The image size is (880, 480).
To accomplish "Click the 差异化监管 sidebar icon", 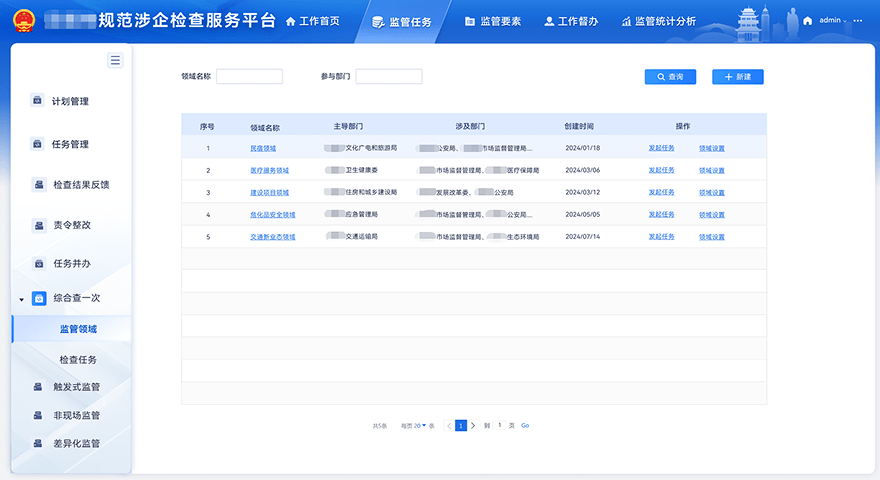I will pyautogui.click(x=38, y=443).
